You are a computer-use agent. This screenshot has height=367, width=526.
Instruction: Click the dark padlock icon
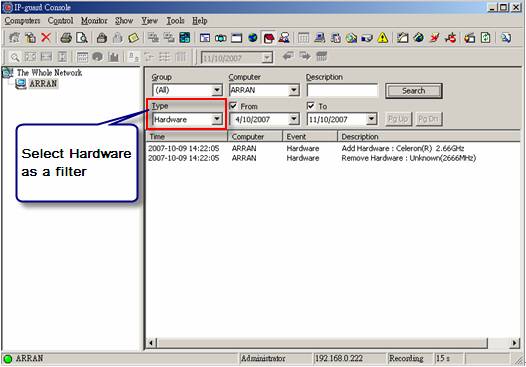tap(102, 38)
